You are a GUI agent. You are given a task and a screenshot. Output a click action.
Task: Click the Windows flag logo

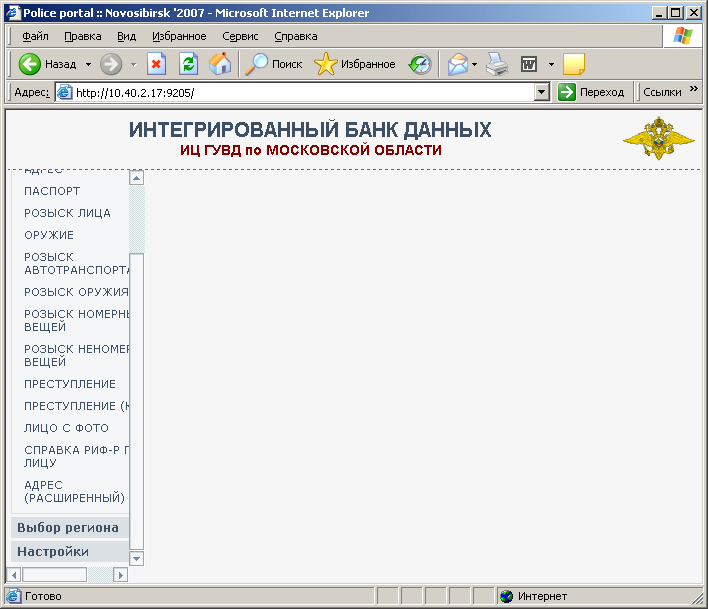[x=683, y=36]
